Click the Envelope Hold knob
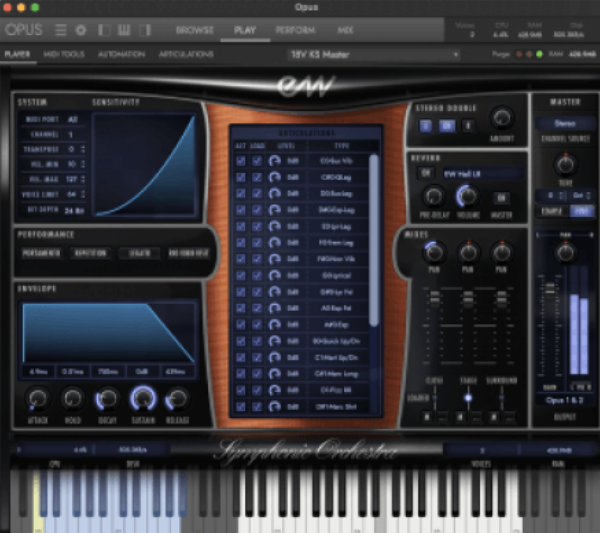 click(73, 398)
